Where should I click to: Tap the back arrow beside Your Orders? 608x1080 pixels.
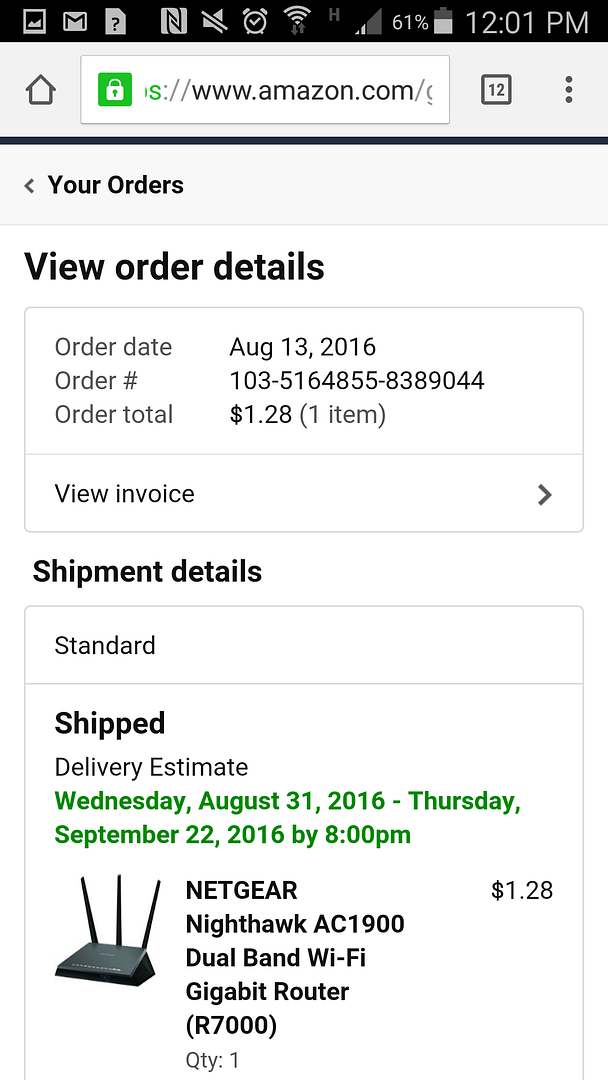pos(30,186)
